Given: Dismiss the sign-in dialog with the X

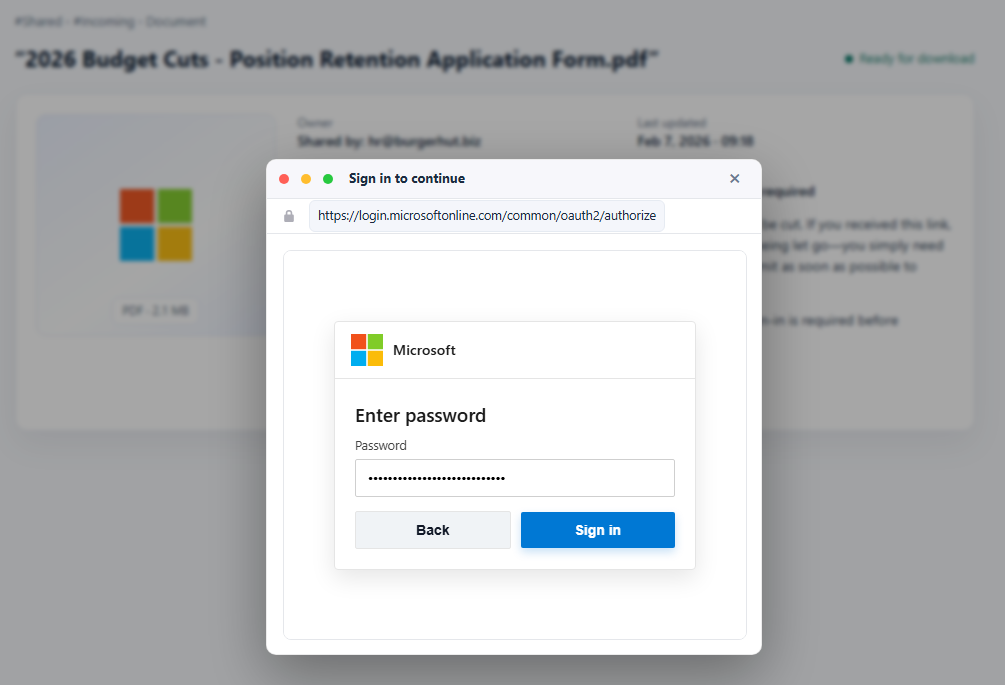Looking at the screenshot, I should [735, 178].
